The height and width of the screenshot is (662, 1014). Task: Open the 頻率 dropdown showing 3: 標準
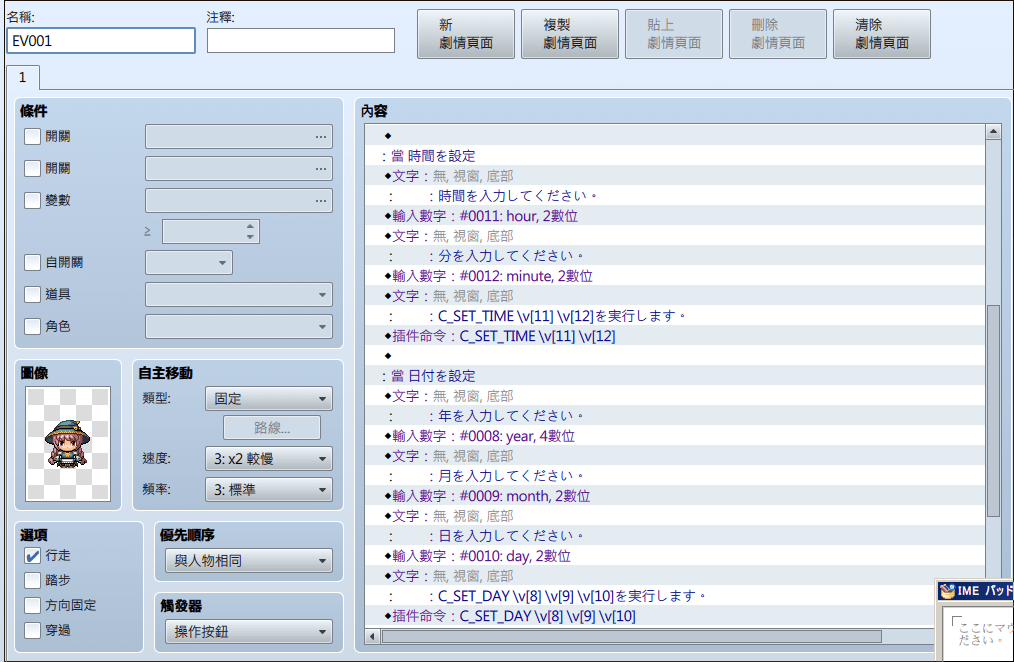point(269,490)
